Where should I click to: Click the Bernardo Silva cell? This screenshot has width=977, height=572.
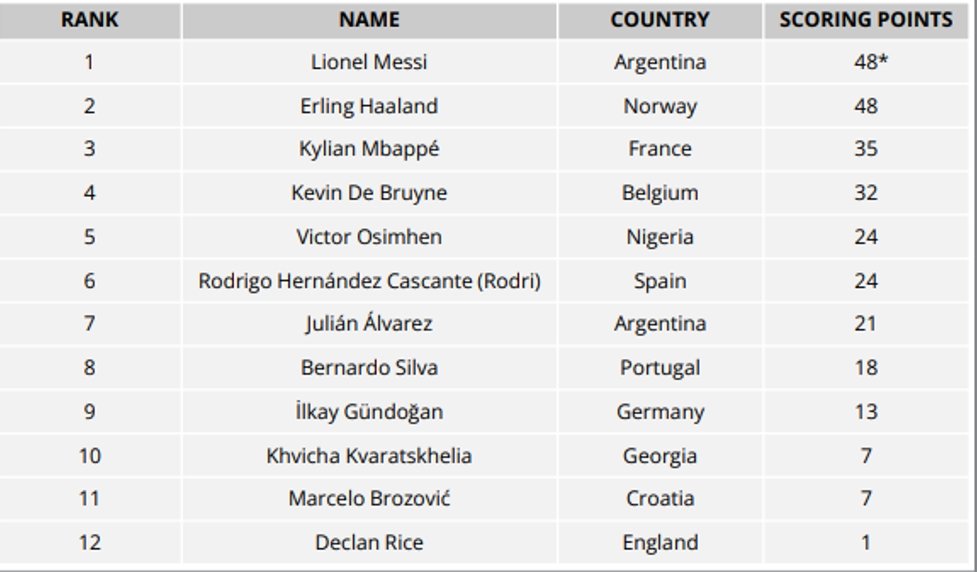(369, 368)
